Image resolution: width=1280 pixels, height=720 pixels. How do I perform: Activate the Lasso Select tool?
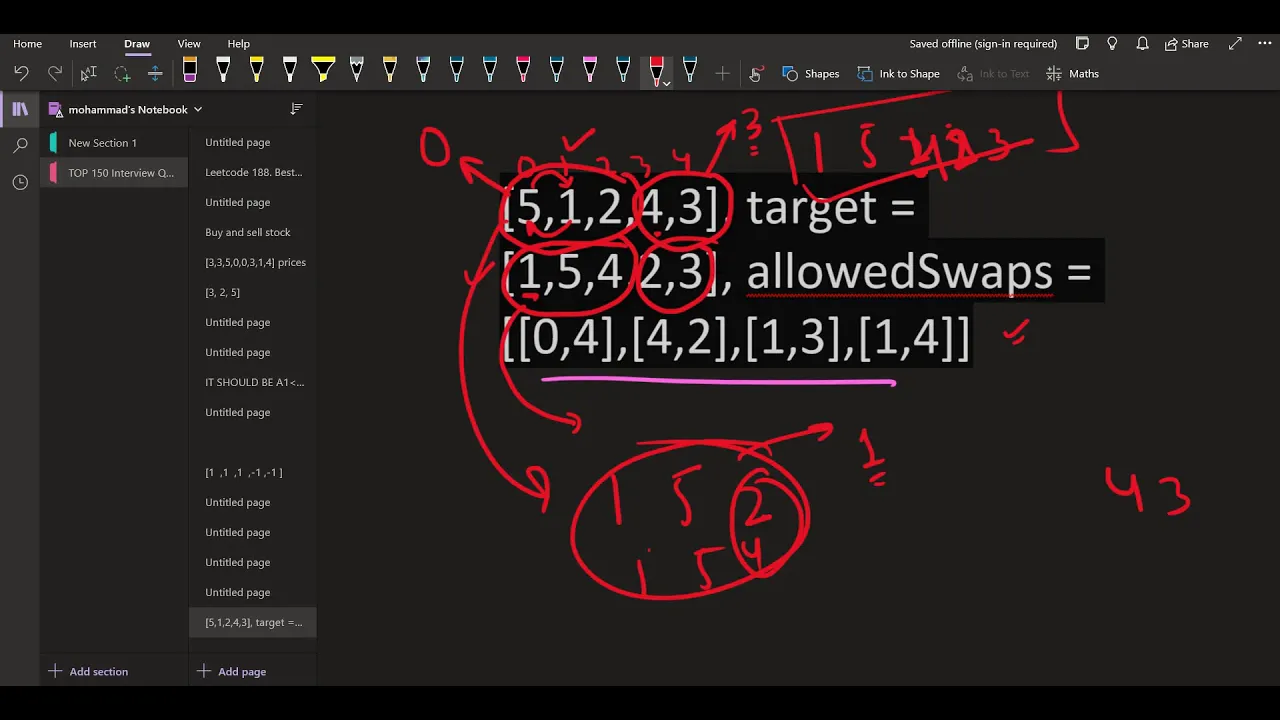click(122, 73)
